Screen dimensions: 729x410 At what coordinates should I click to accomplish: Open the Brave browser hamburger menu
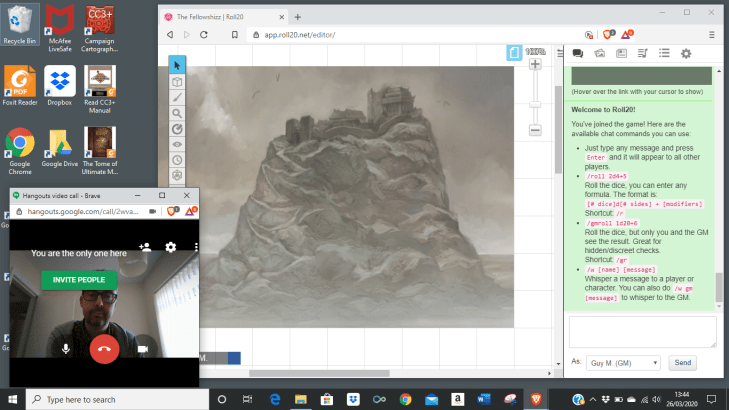click(711, 35)
